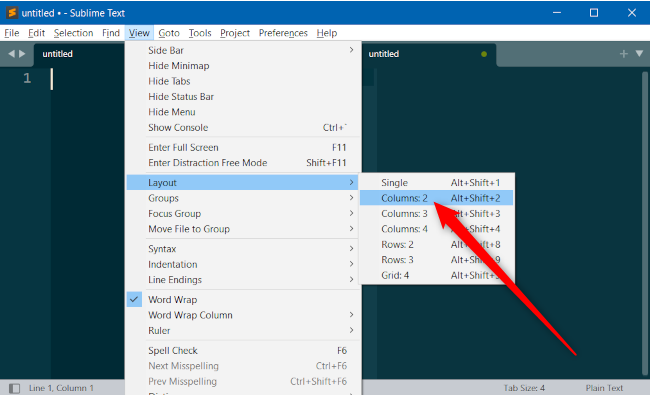Screen dimensions: 650x396
Task: Add a new tab with the plus icon
Action: pyautogui.click(x=623, y=53)
